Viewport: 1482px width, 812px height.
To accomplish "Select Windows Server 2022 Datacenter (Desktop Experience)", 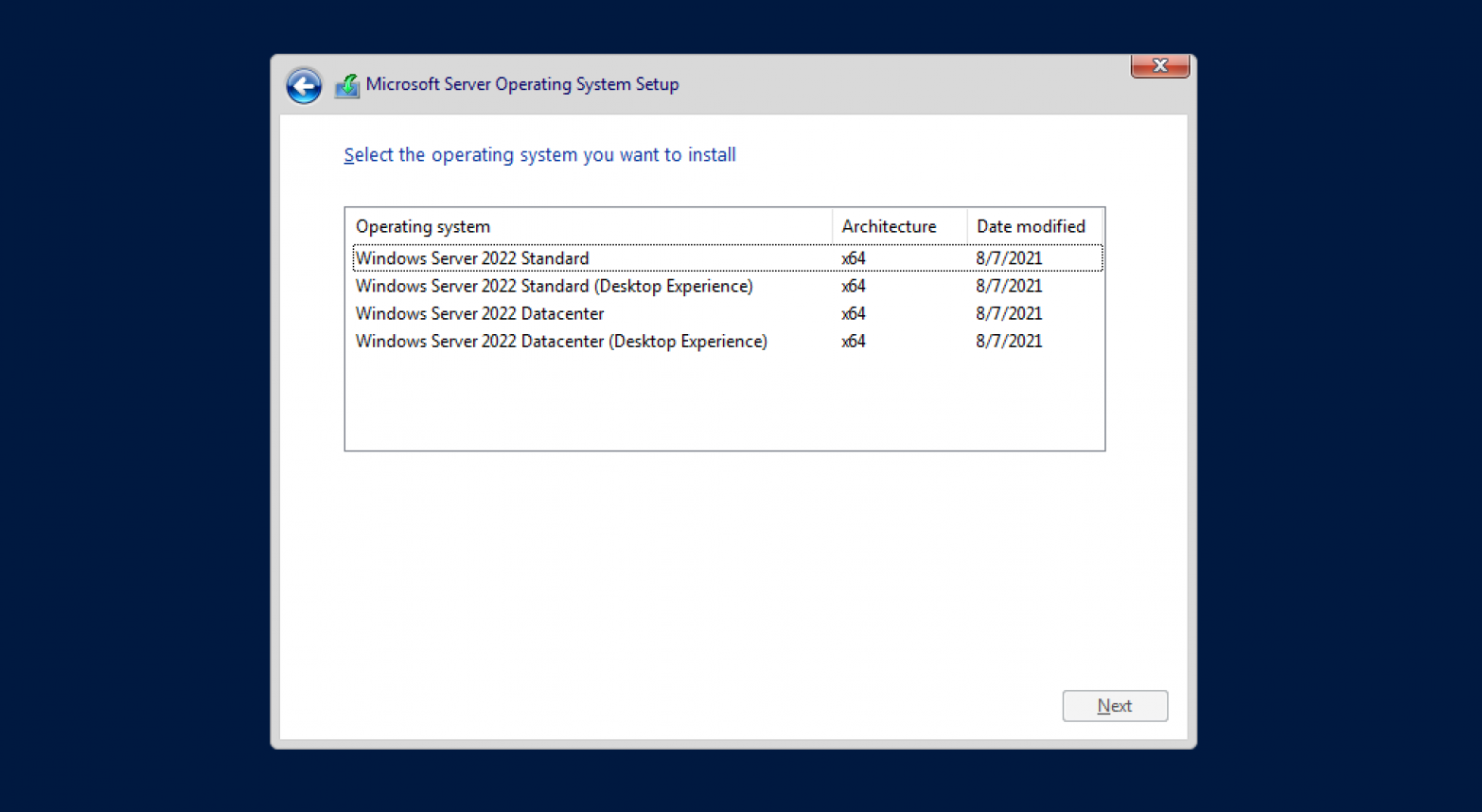I will pyautogui.click(x=727, y=341).
